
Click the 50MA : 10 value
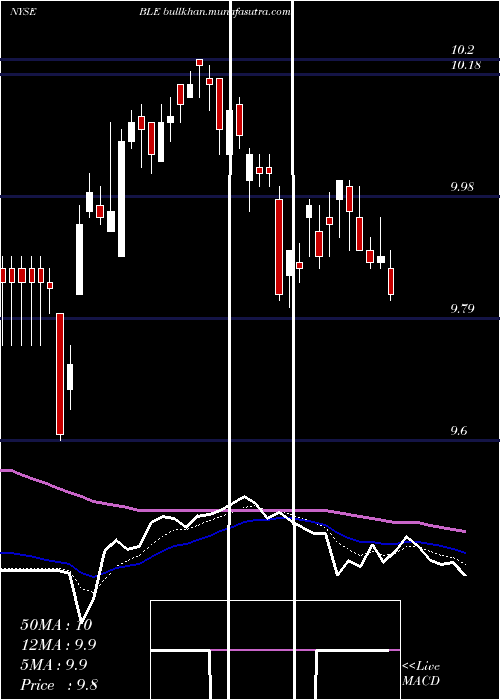[x=56, y=625]
